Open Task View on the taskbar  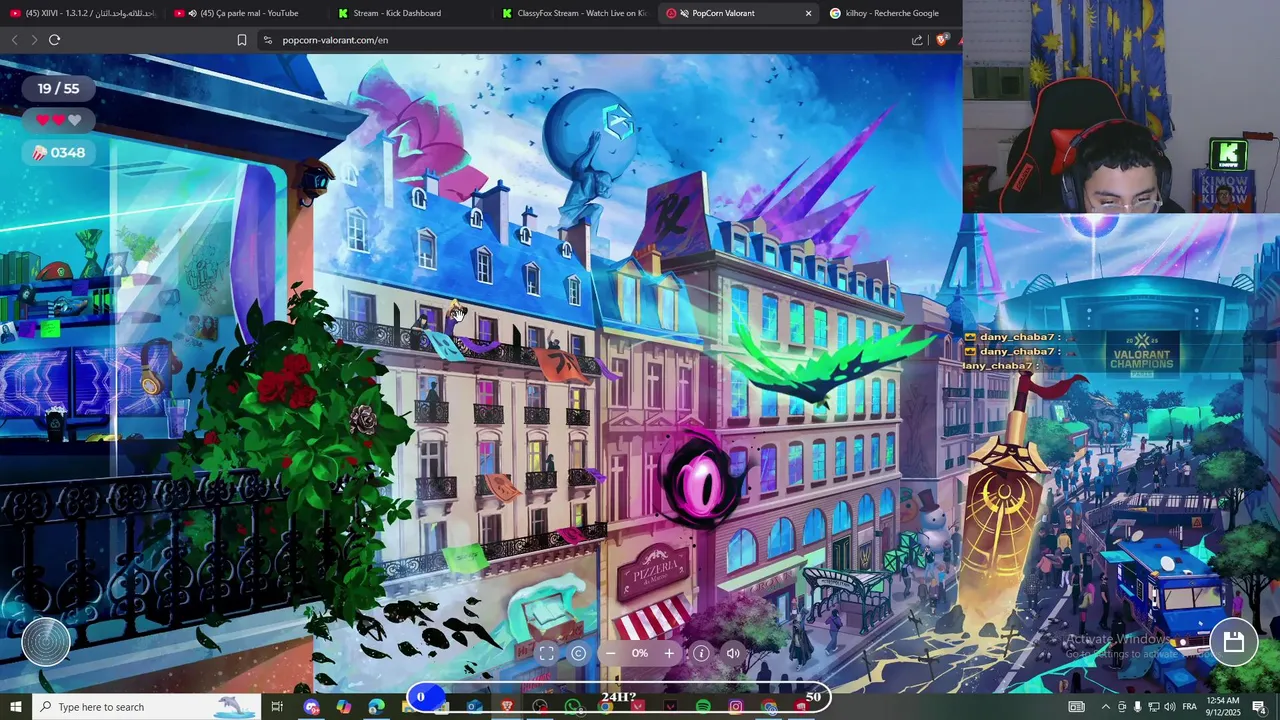pos(277,707)
